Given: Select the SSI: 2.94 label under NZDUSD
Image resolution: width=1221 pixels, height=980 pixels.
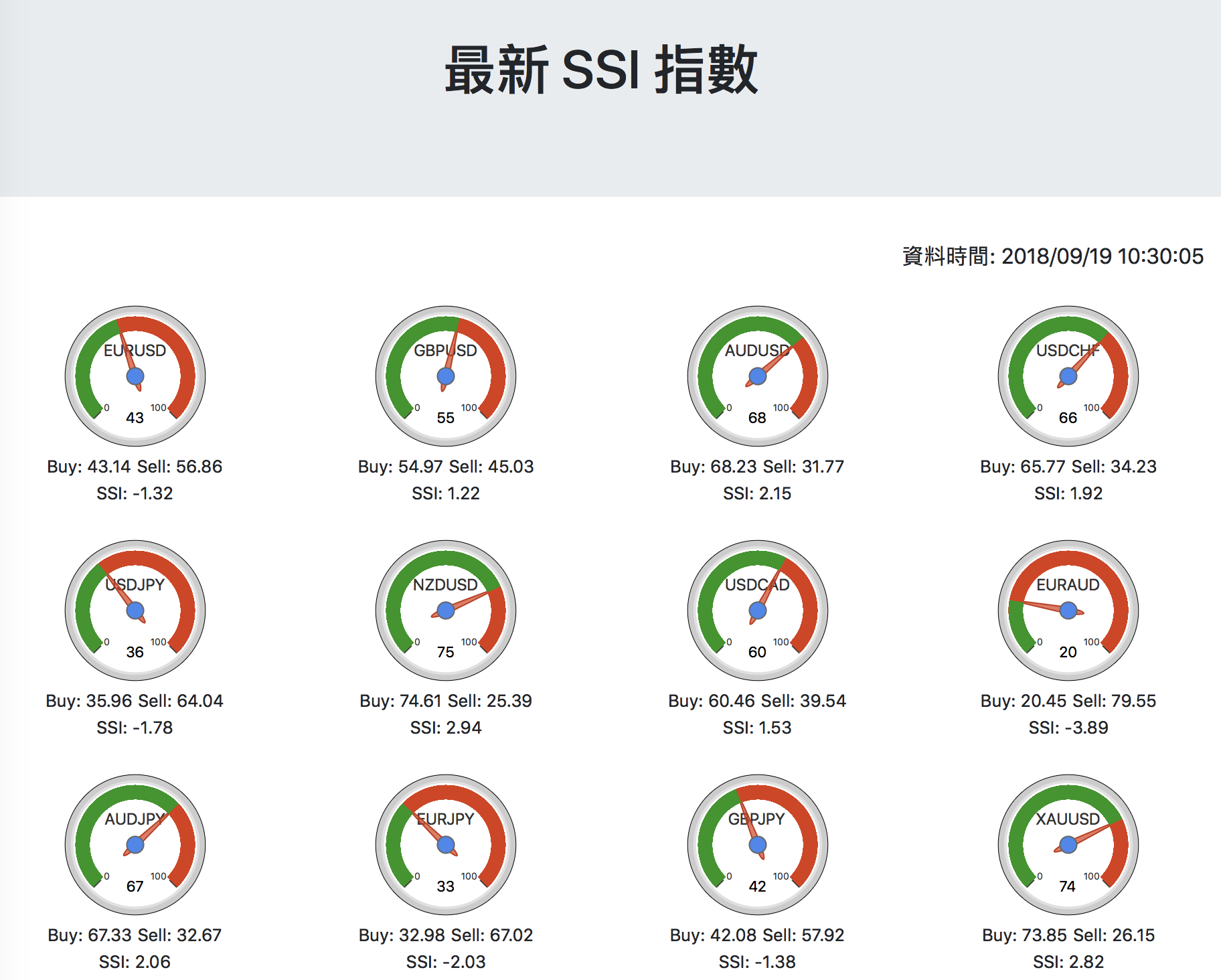Looking at the screenshot, I should pyautogui.click(x=446, y=728).
